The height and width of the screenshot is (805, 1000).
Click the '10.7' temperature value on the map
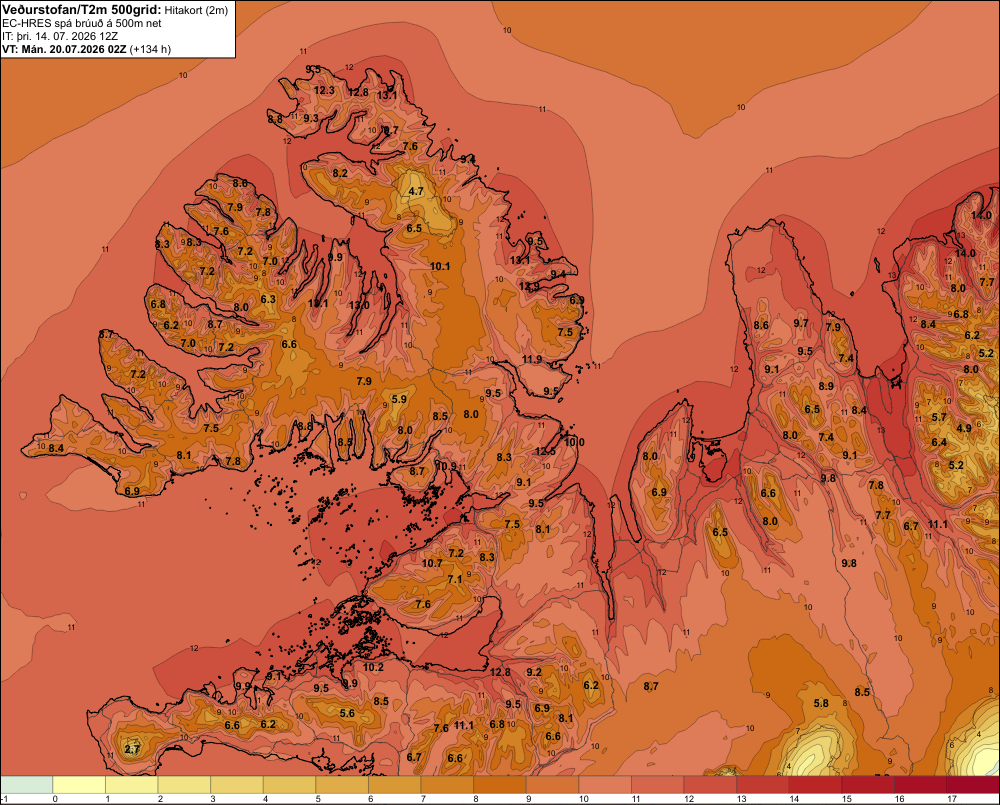tap(432, 563)
